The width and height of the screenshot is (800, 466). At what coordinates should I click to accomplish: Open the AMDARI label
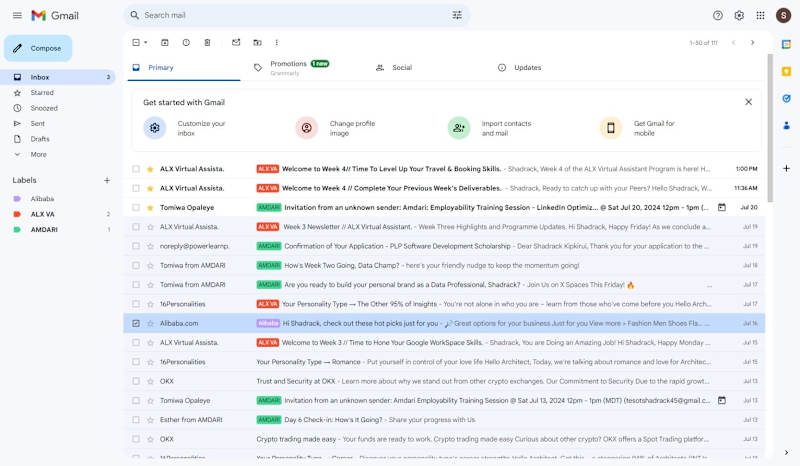[58, 230]
